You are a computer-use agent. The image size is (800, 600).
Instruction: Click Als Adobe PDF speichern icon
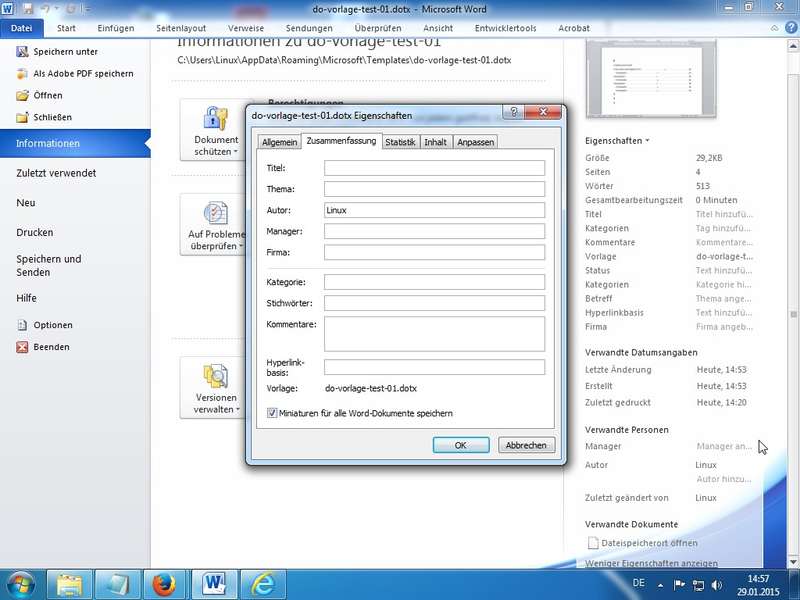coord(22,73)
